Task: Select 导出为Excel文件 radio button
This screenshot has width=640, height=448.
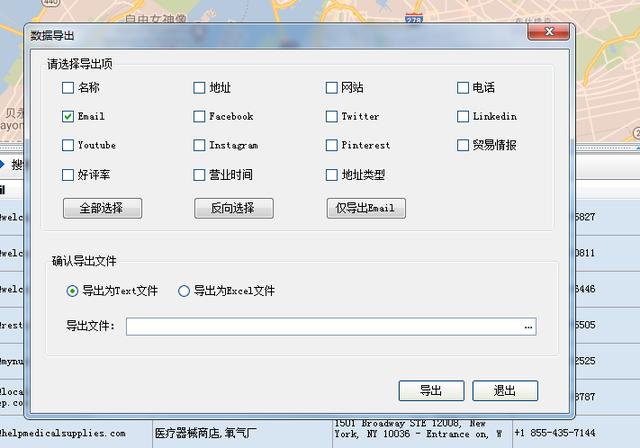Action: pos(184,291)
